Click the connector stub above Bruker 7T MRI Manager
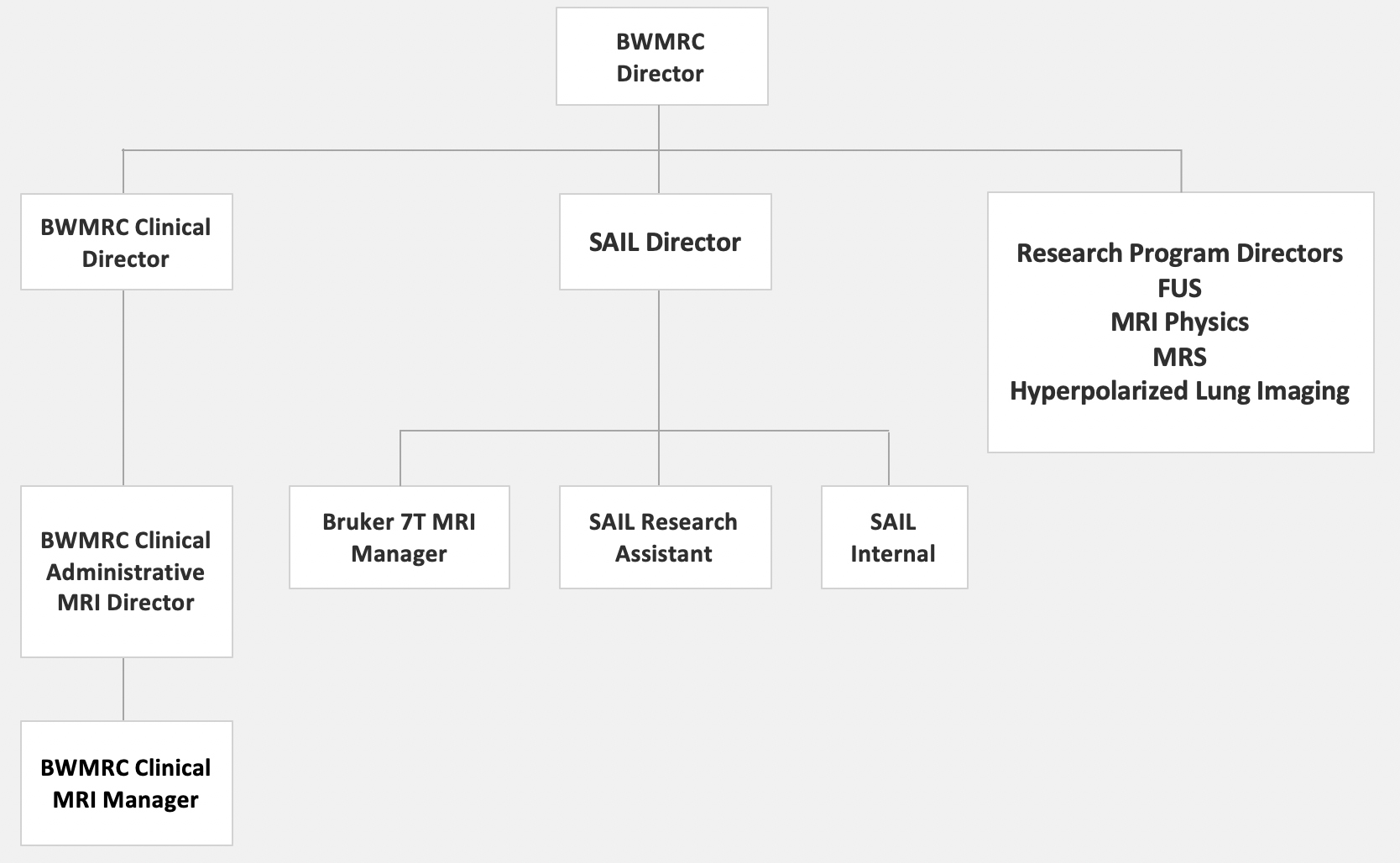The image size is (1400, 863). pos(400,458)
